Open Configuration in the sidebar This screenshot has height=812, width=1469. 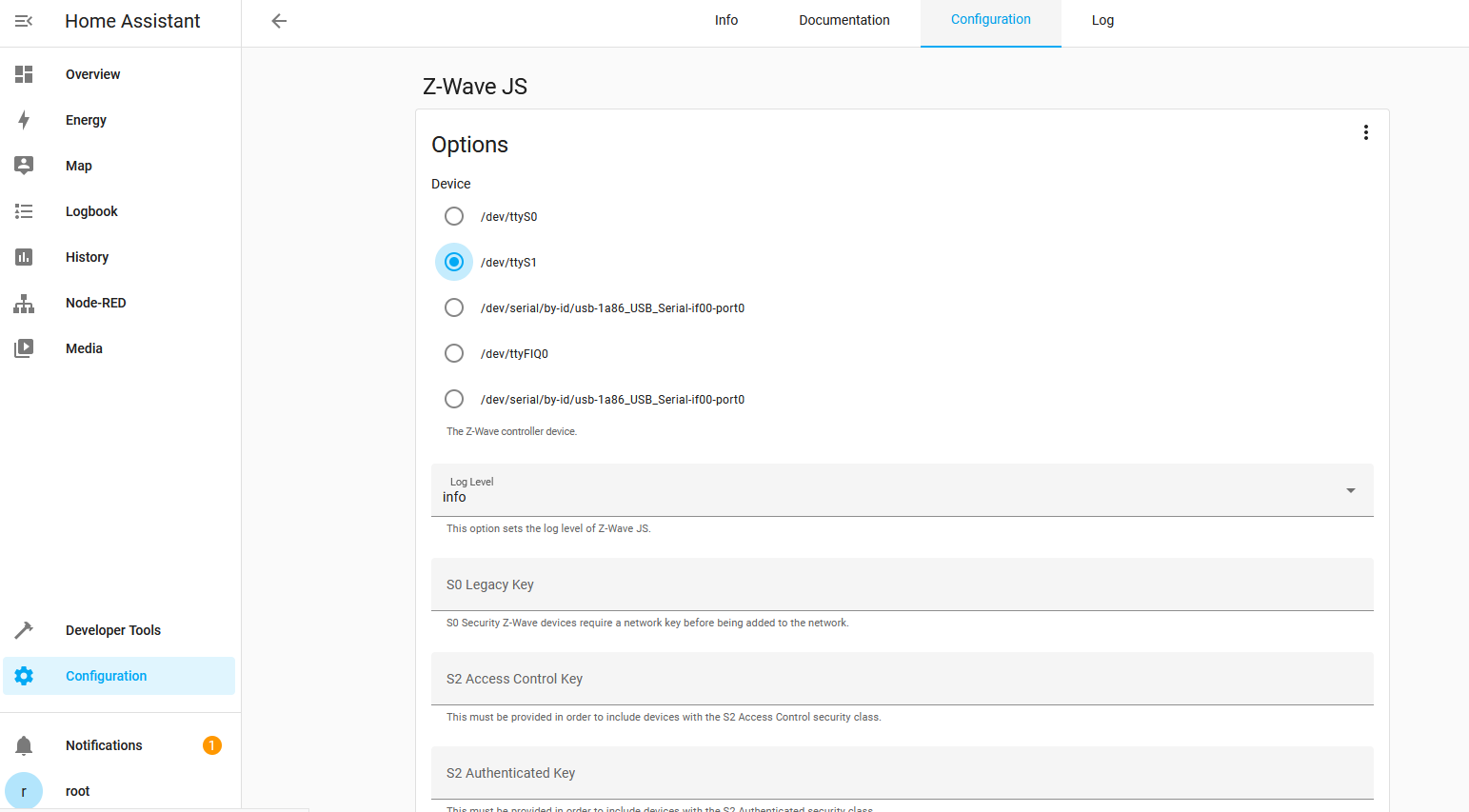[x=119, y=676]
